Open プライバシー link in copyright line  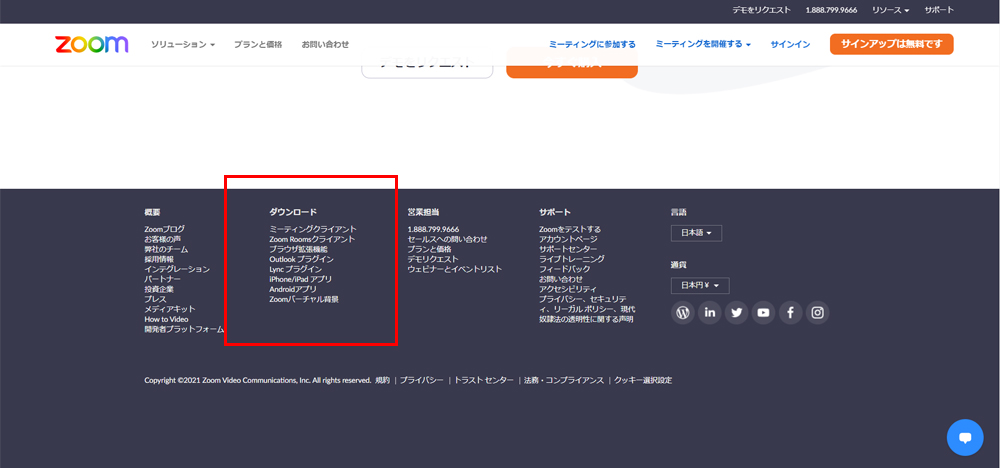tap(422, 380)
